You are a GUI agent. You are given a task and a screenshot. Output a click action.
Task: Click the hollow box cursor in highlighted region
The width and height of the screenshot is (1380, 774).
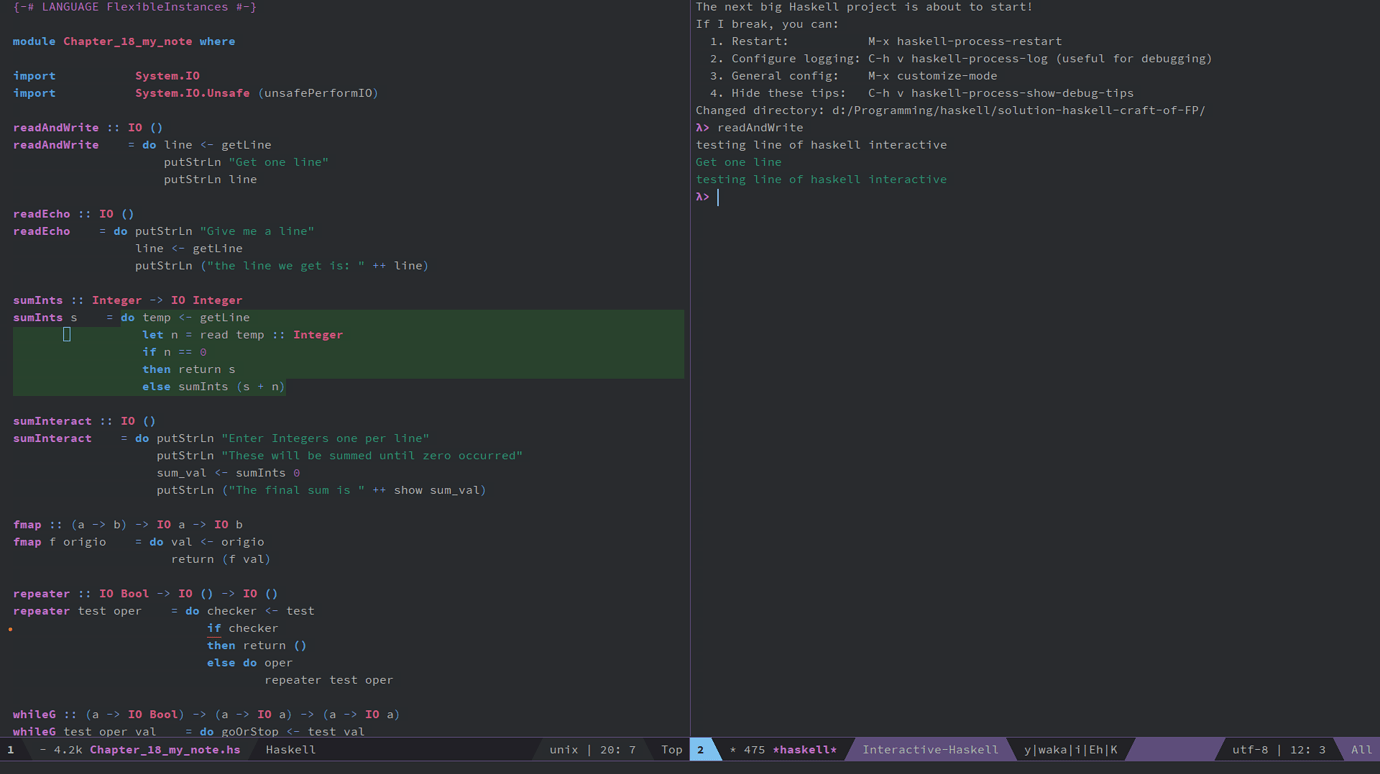pyautogui.click(x=67, y=335)
